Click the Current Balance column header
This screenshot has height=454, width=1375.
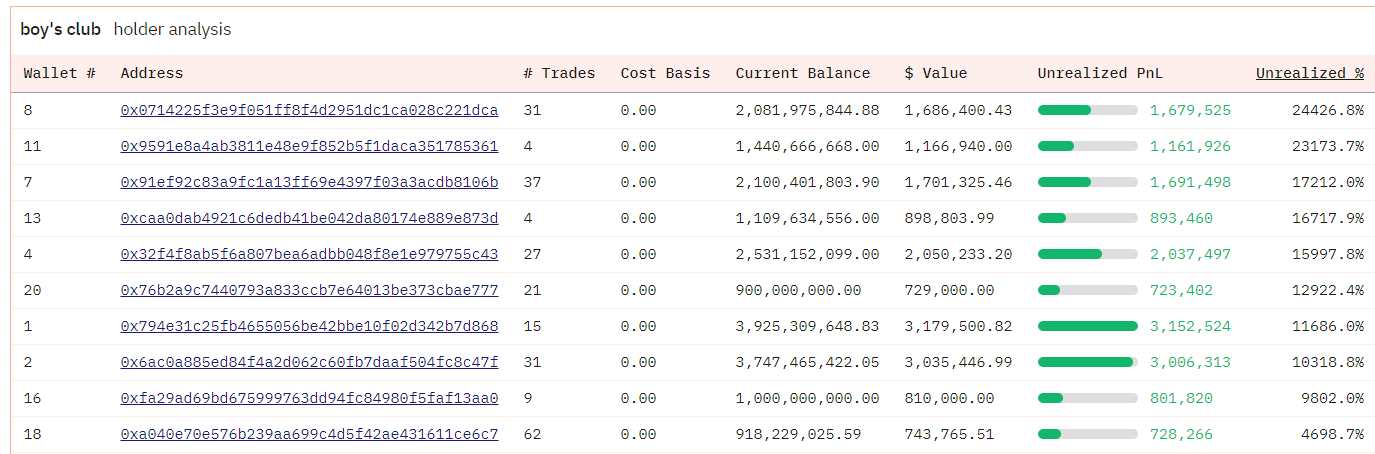click(802, 73)
